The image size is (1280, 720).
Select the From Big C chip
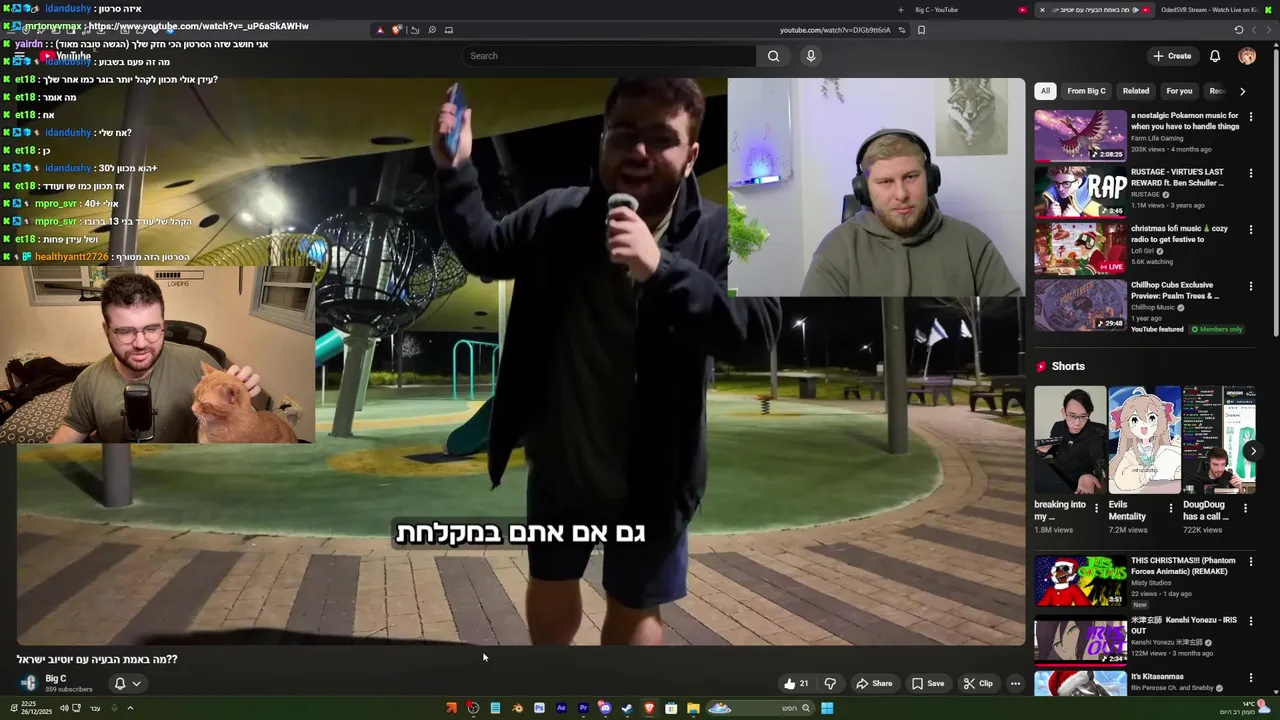(x=1086, y=91)
